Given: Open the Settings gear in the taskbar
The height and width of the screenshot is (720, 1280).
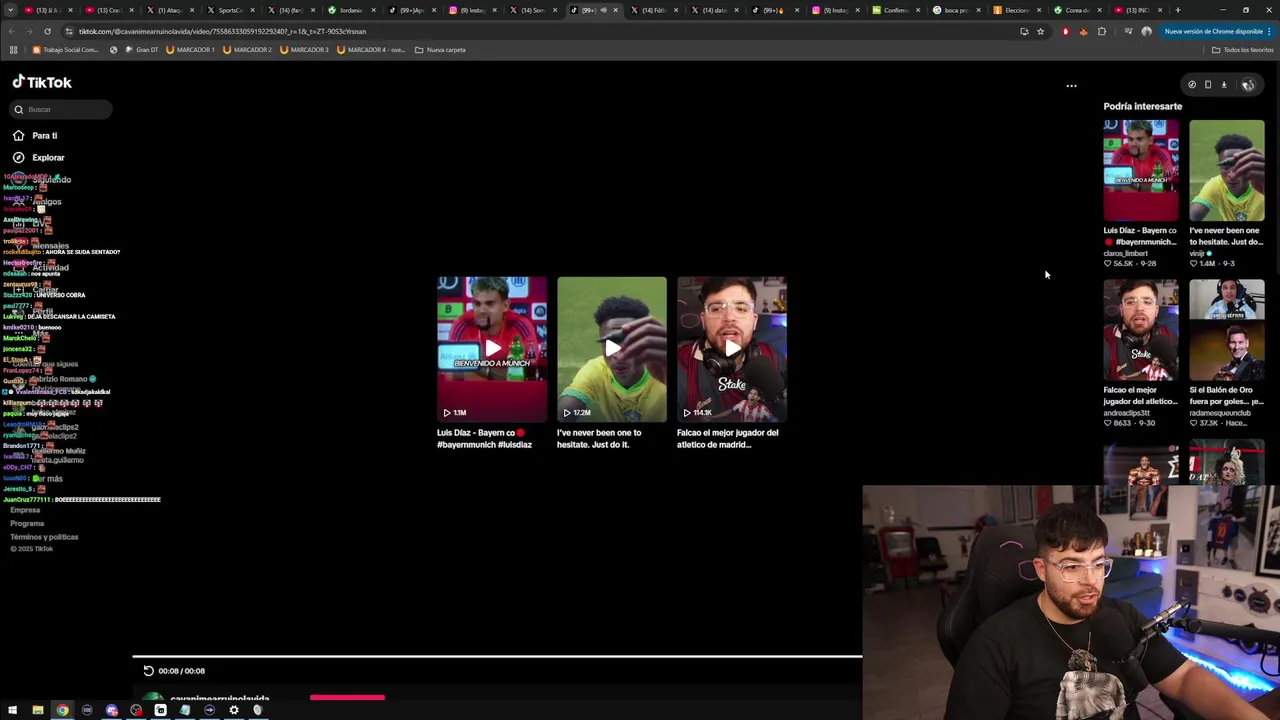Looking at the screenshot, I should pos(234,710).
